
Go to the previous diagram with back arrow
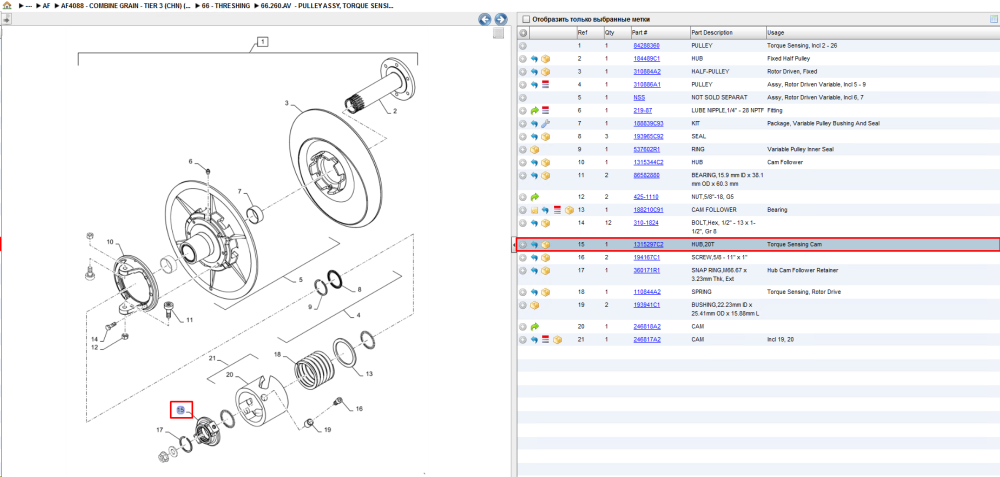click(485, 19)
